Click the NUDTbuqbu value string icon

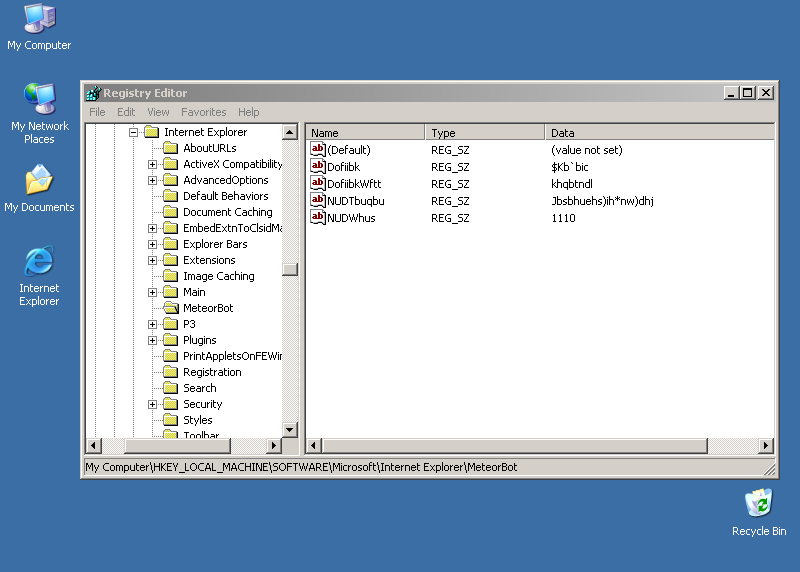[x=318, y=201]
